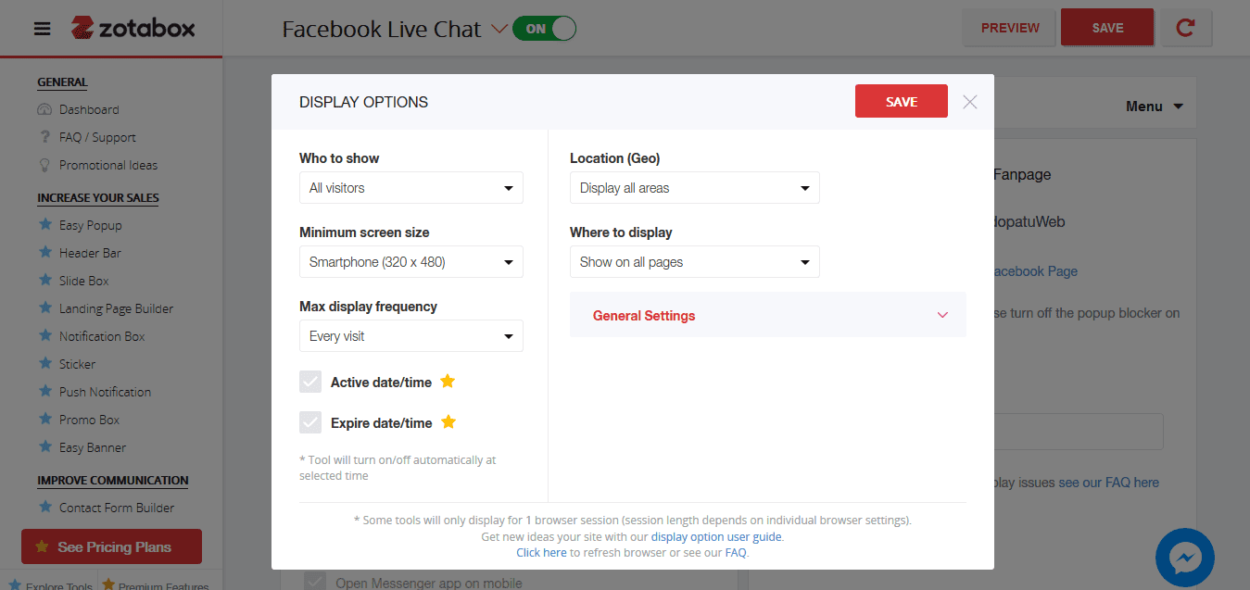Click the premium star next to Active date/time
Screen dimensions: 1250x590
(448, 381)
